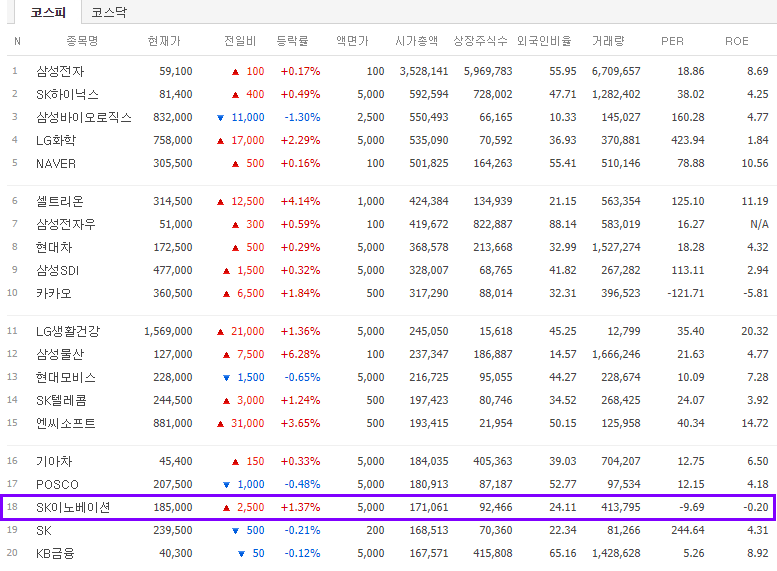
Task: Click the PER column header
Action: pos(672,41)
